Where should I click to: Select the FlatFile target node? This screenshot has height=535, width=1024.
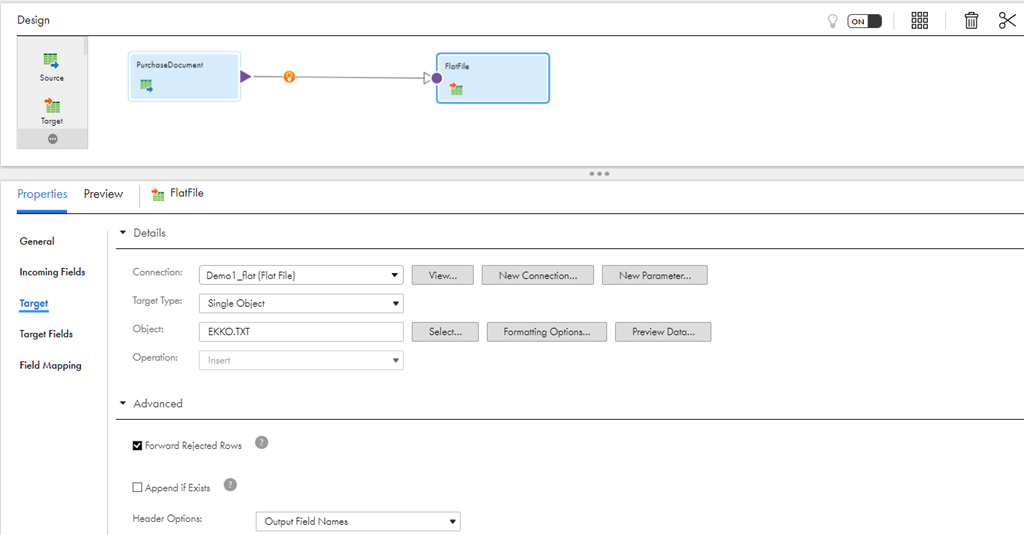(x=493, y=78)
